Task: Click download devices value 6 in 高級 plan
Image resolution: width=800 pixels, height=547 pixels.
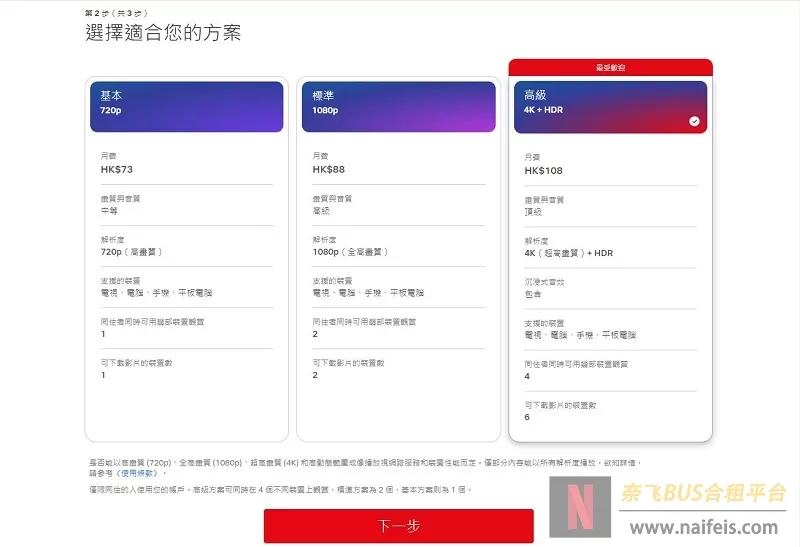Action: pos(527,417)
